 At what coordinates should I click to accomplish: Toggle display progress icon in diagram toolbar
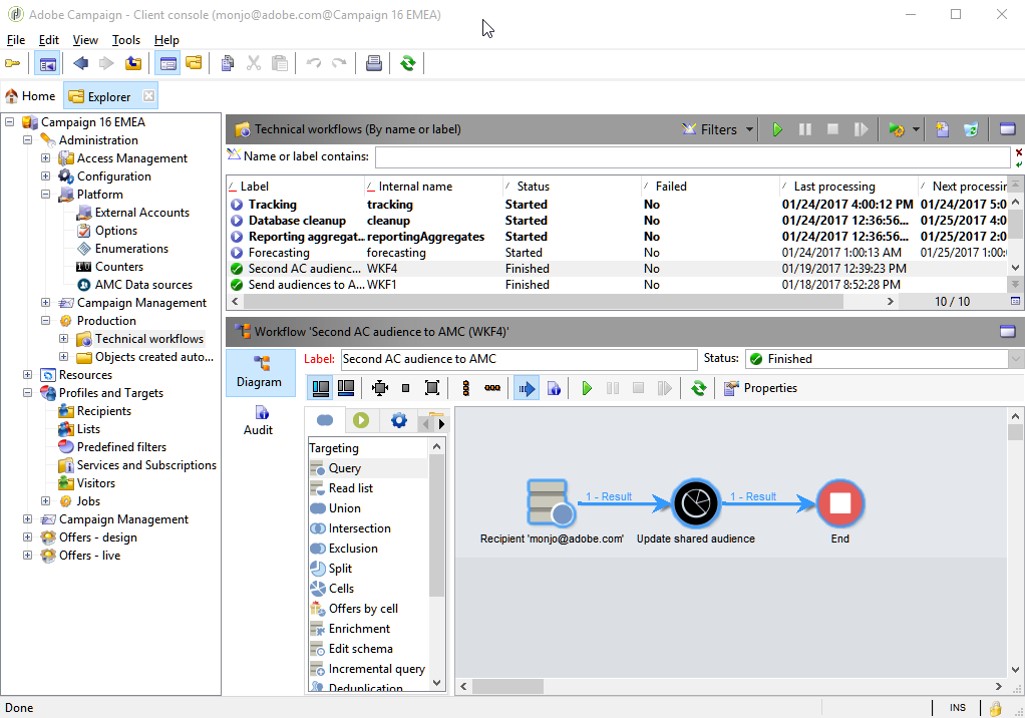tap(526, 388)
